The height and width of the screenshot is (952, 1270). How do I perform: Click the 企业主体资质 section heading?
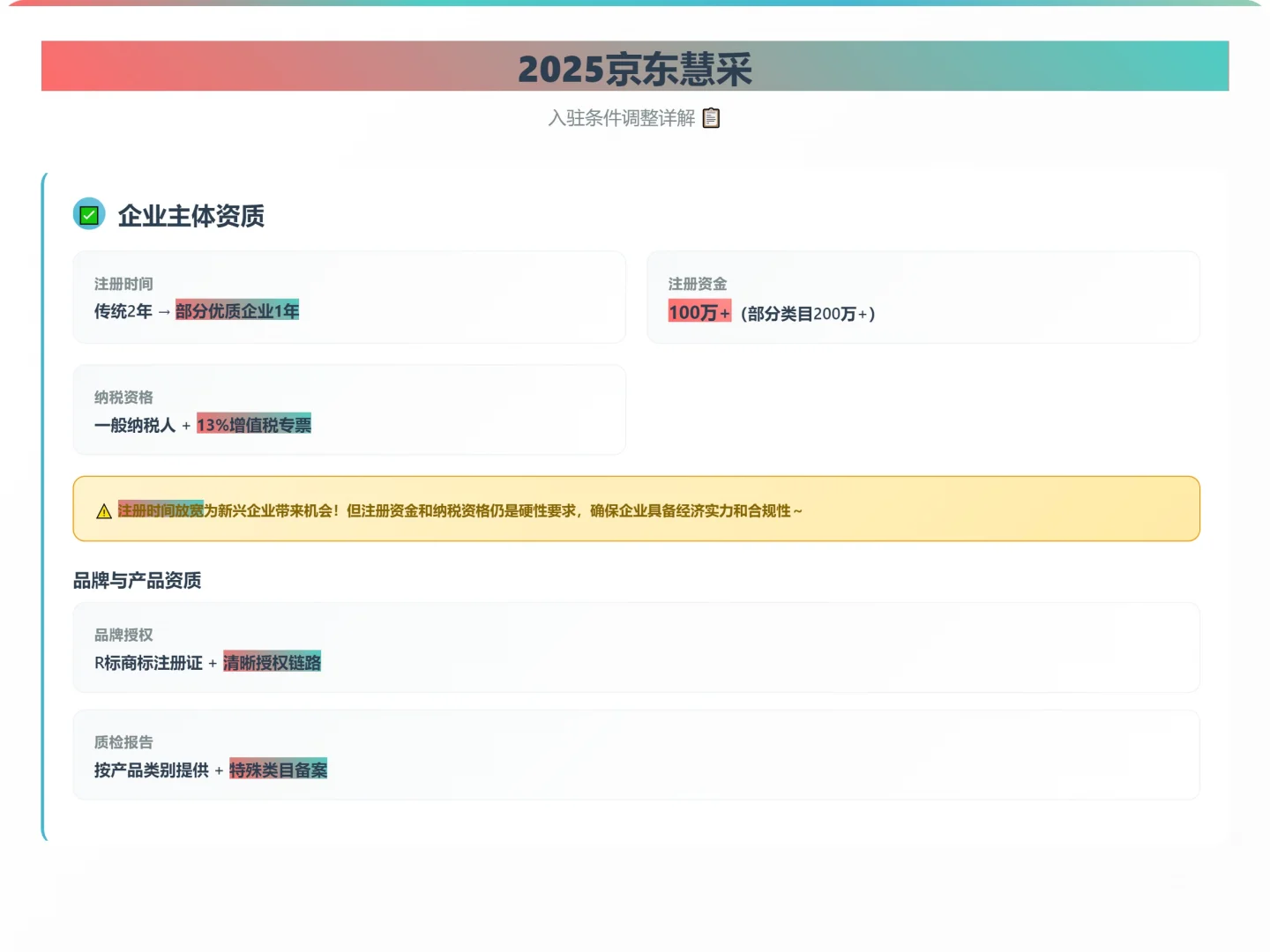(191, 215)
